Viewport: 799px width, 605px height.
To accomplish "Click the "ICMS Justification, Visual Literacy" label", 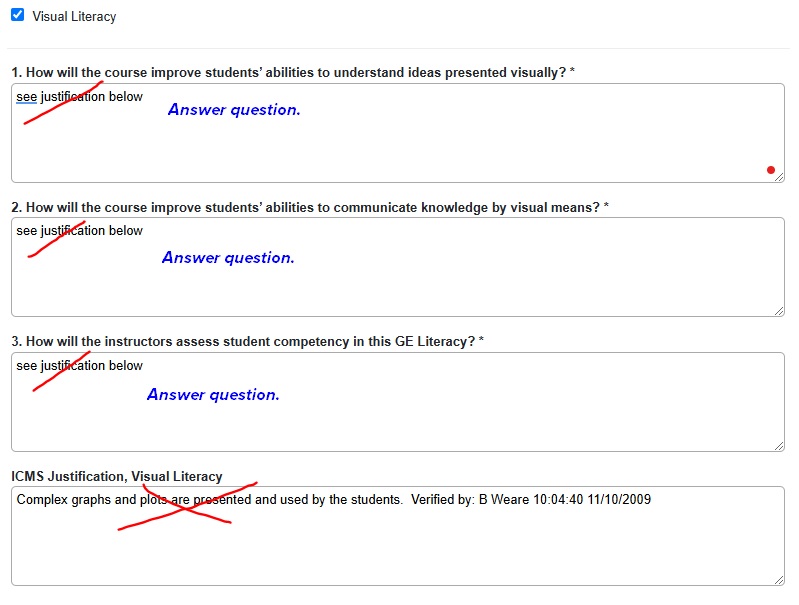I will tap(117, 477).
